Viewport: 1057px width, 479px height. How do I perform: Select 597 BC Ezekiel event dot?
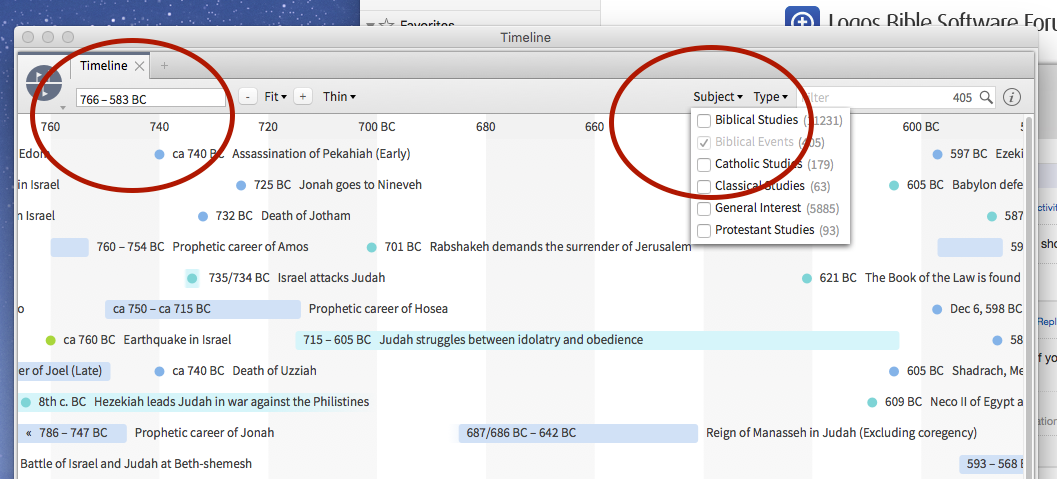937,154
